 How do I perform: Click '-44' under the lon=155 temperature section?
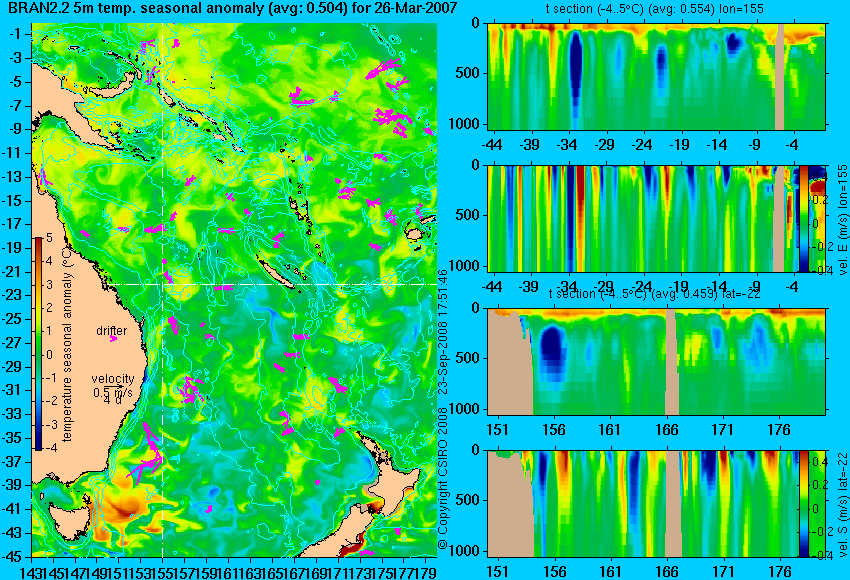tap(492, 145)
